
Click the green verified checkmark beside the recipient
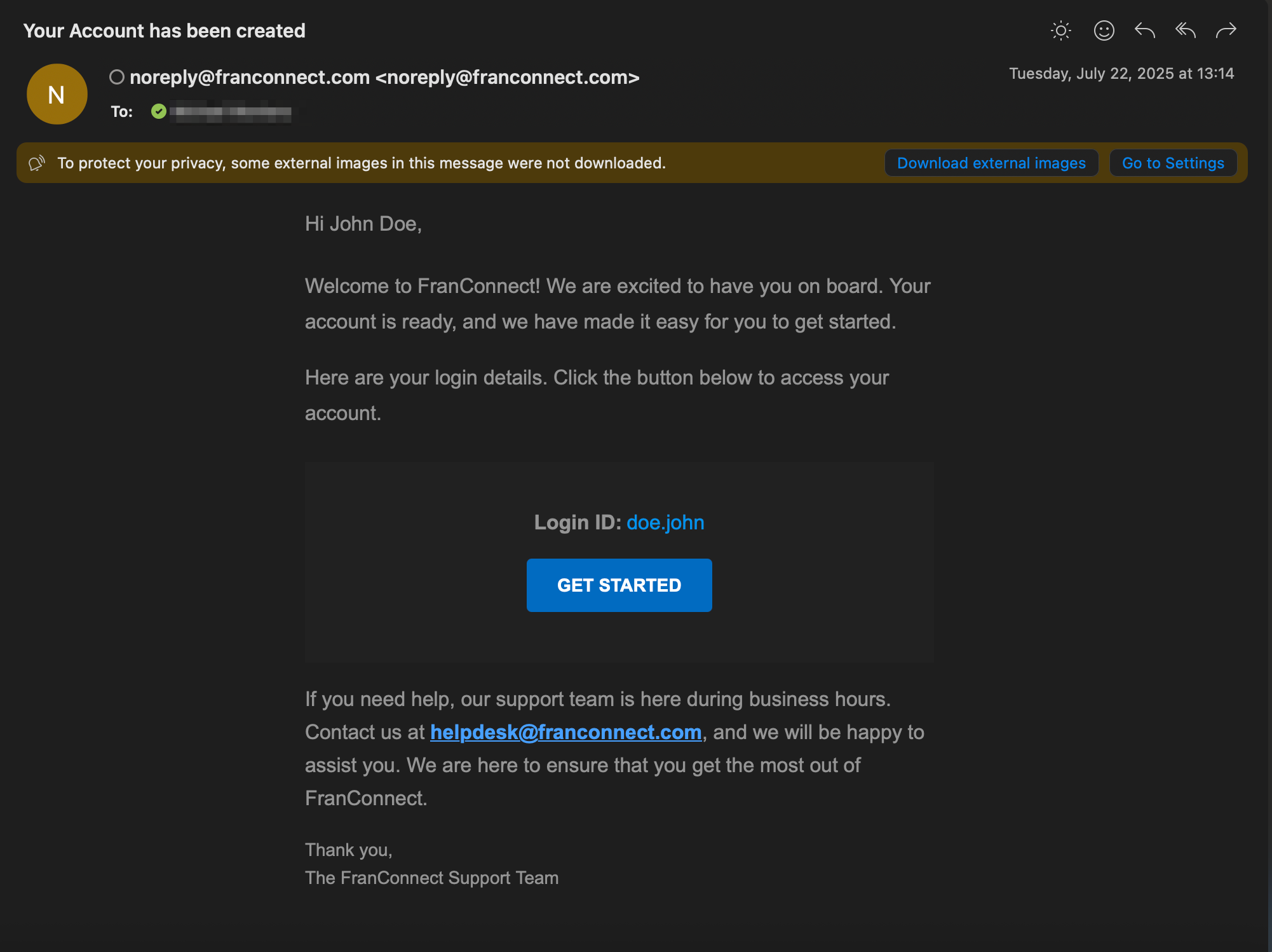point(158,112)
